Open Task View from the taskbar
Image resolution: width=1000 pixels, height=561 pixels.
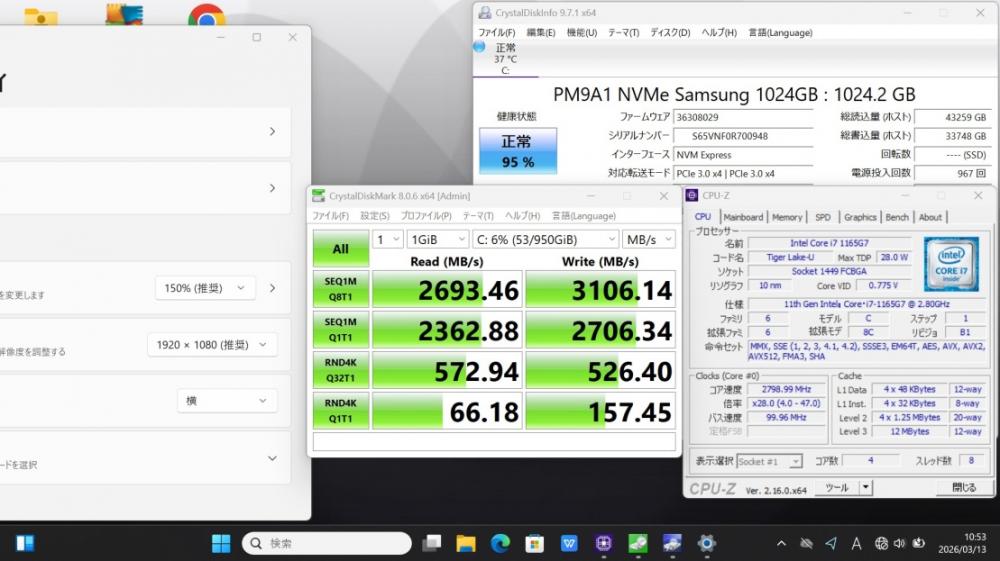pos(432,543)
